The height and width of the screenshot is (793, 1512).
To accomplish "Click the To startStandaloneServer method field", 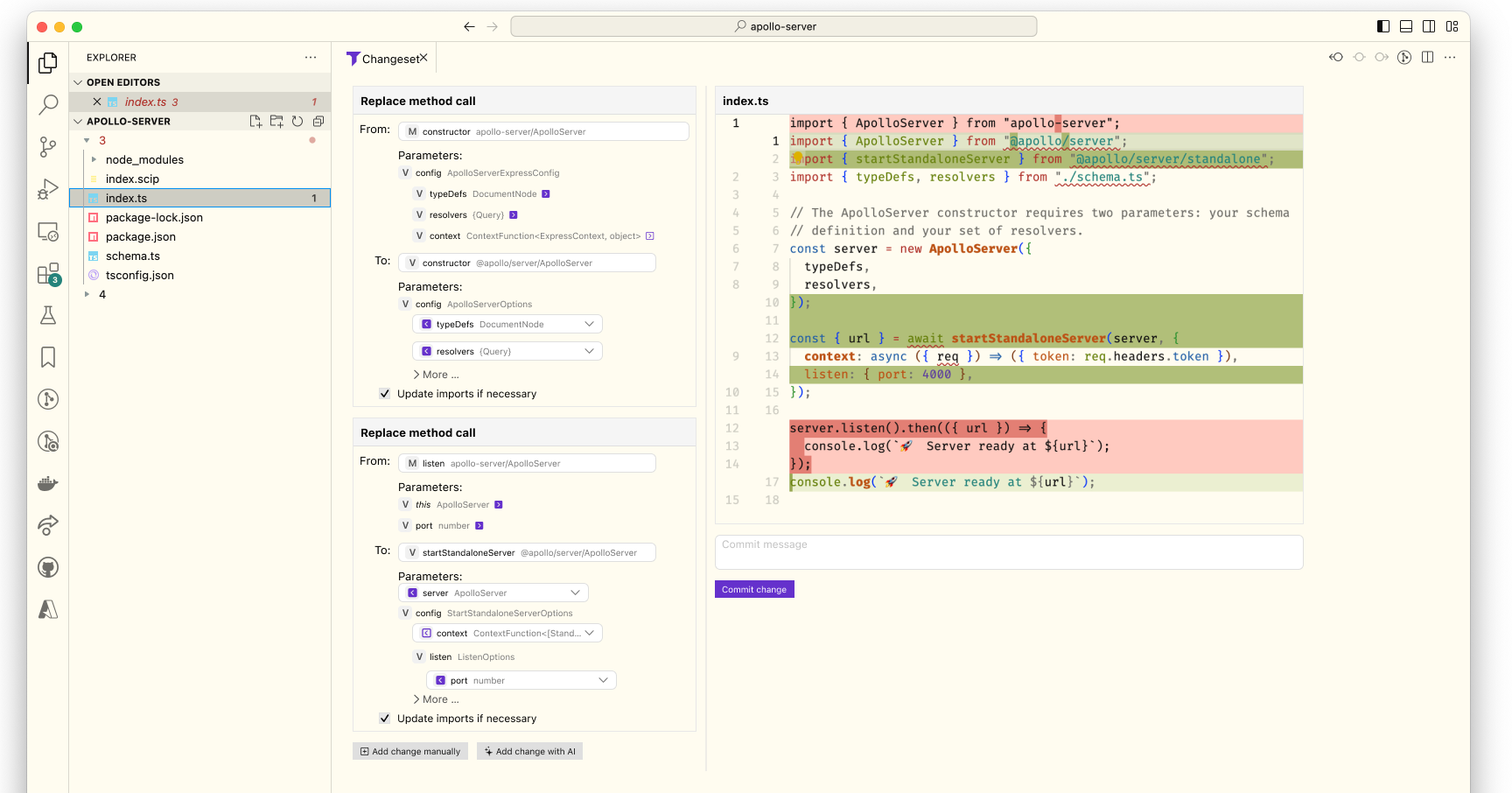I will 527,552.
